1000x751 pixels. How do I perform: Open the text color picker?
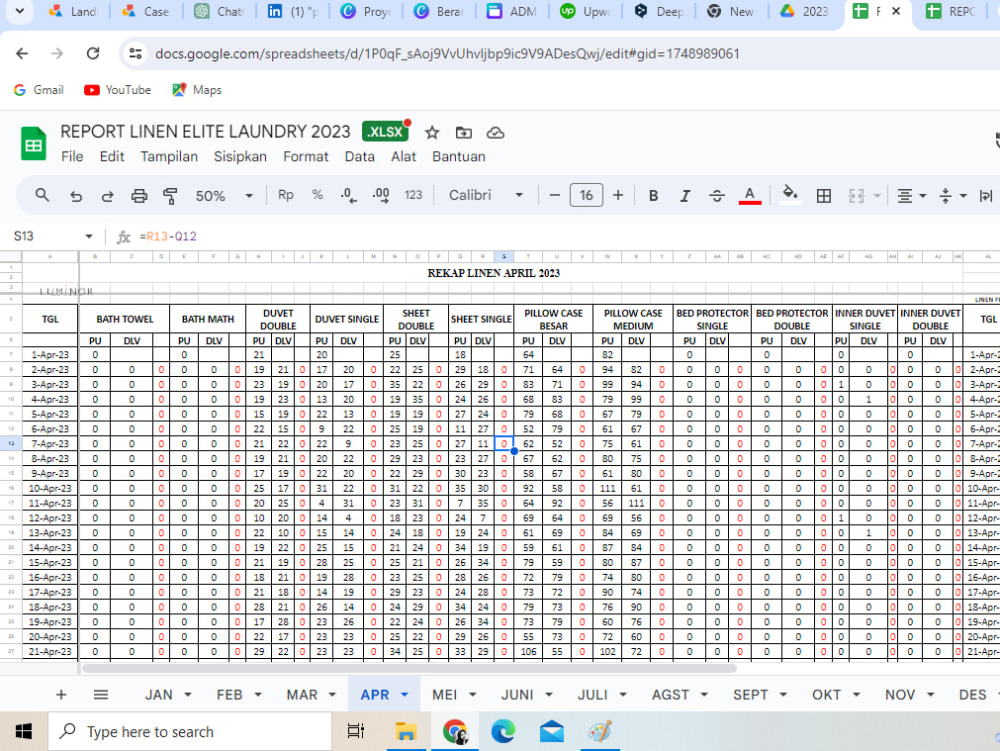point(750,196)
